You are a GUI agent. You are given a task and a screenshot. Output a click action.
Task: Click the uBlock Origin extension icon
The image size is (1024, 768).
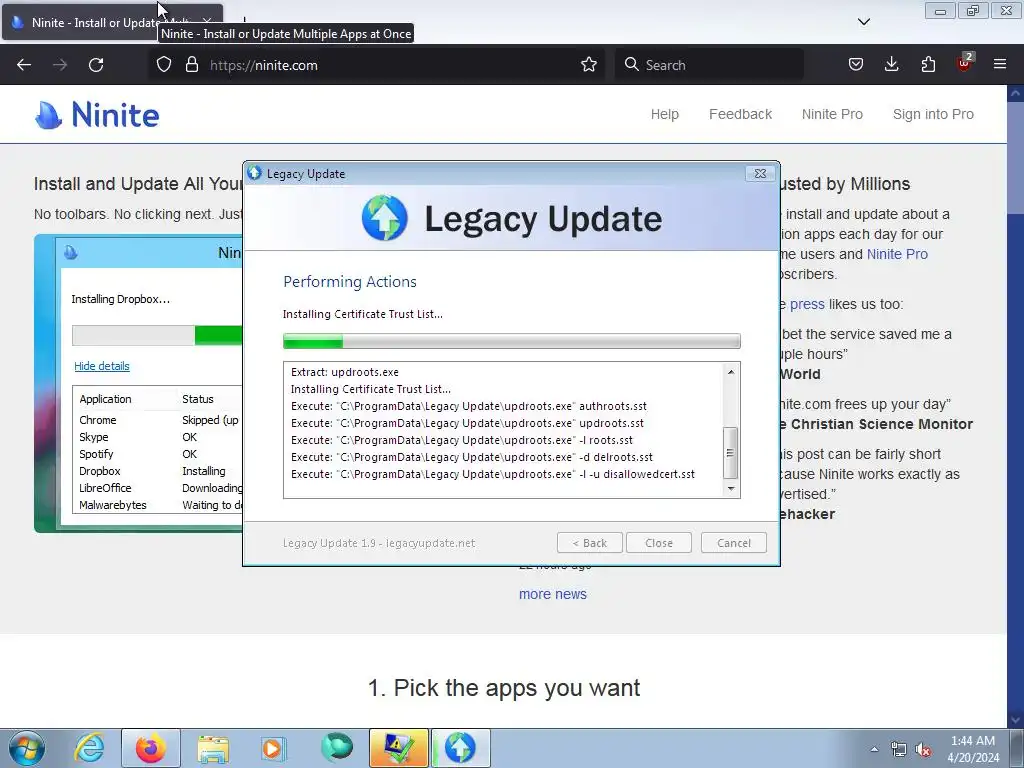965,63
